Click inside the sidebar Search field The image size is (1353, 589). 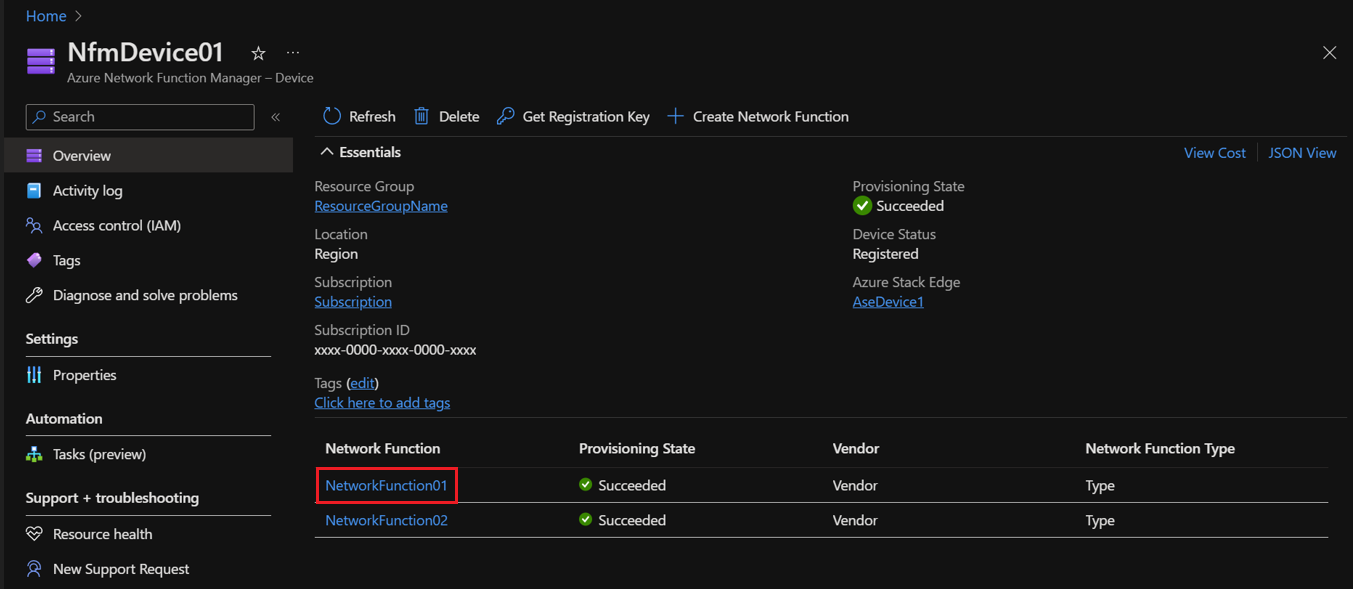pos(139,116)
